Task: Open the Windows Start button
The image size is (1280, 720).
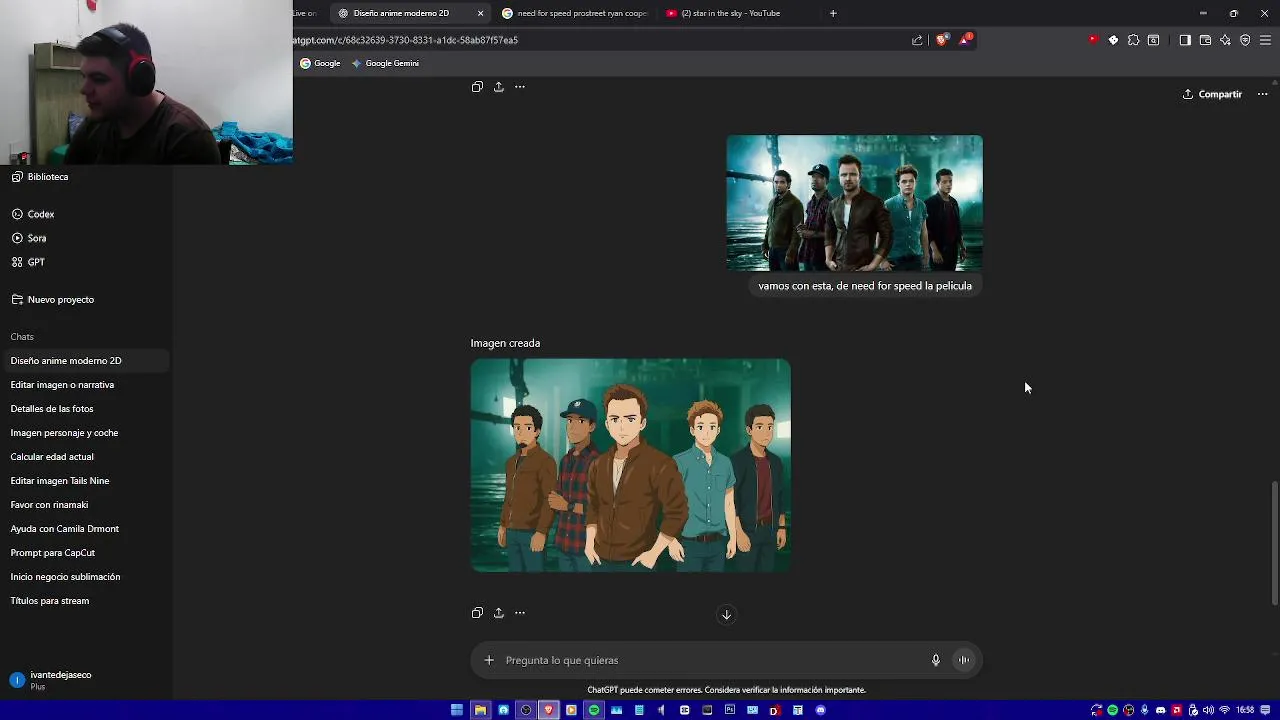Action: pos(457,710)
